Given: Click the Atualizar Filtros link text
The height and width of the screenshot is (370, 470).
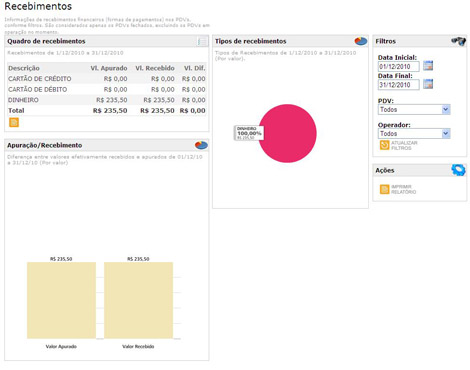Looking at the screenshot, I should point(404,145).
